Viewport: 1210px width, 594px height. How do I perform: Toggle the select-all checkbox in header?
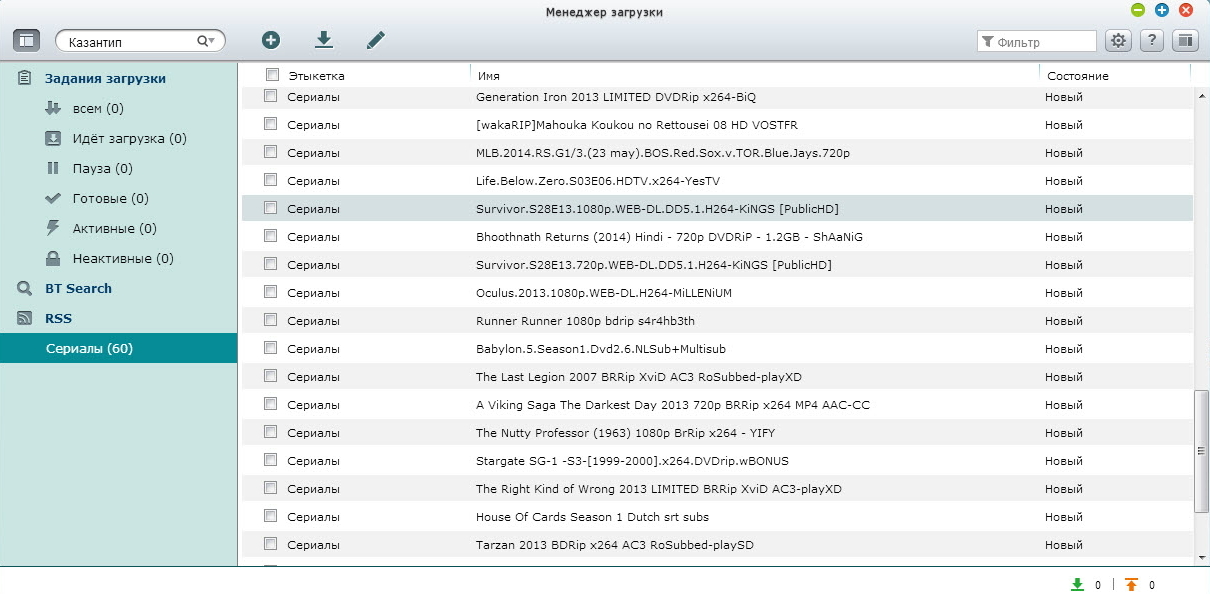point(272,74)
